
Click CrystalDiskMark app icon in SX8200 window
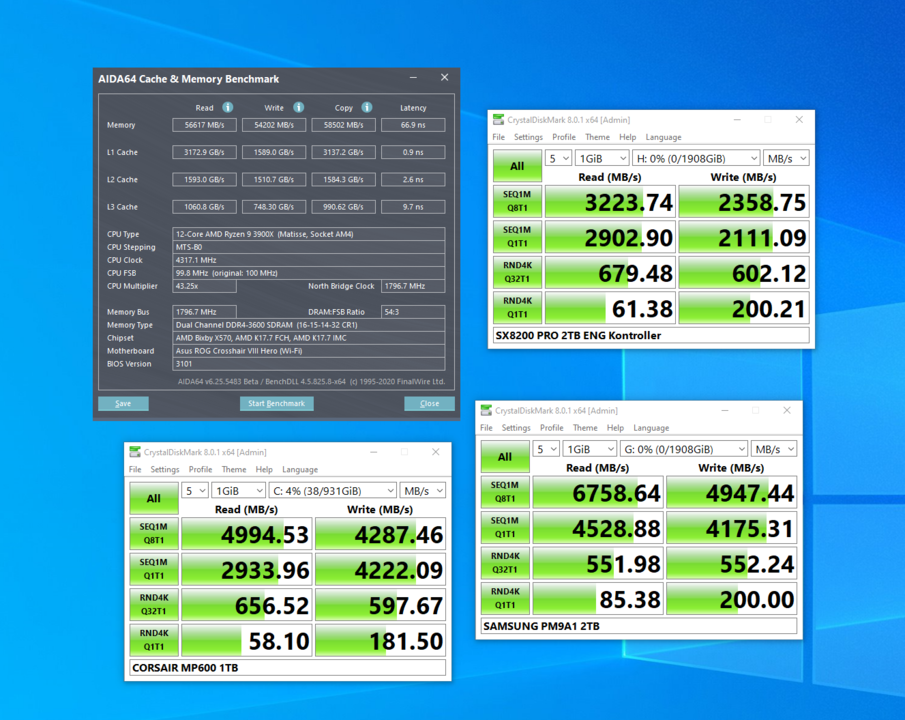[498, 120]
